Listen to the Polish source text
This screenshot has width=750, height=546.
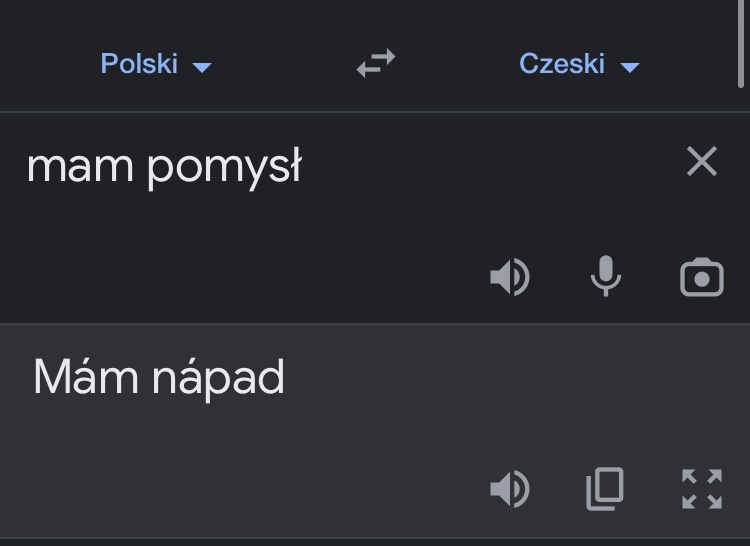[509, 277]
